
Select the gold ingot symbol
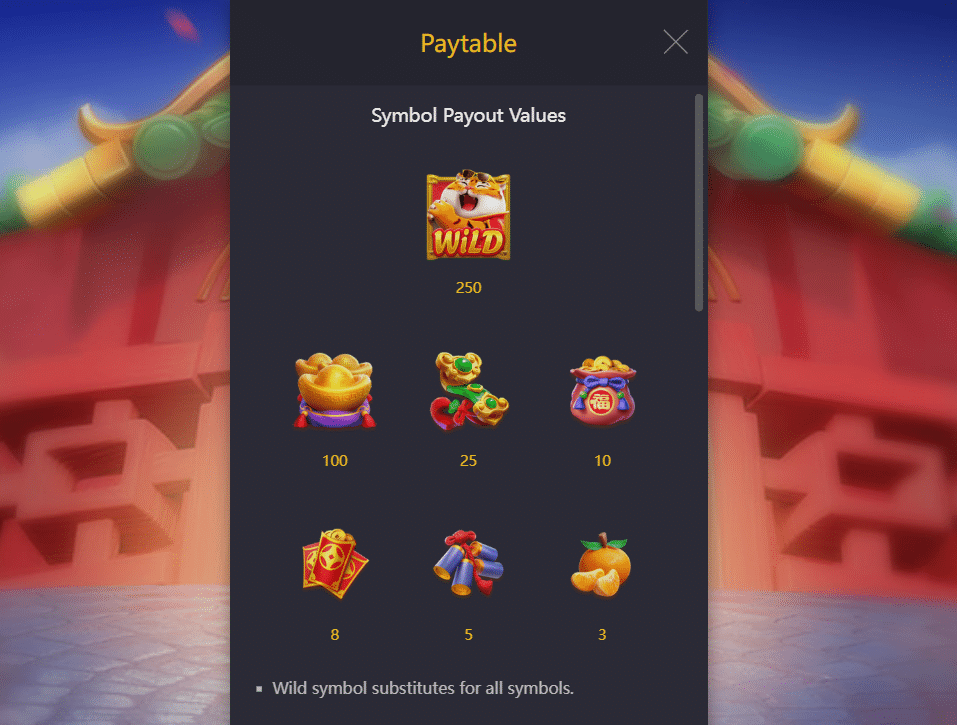tap(334, 391)
